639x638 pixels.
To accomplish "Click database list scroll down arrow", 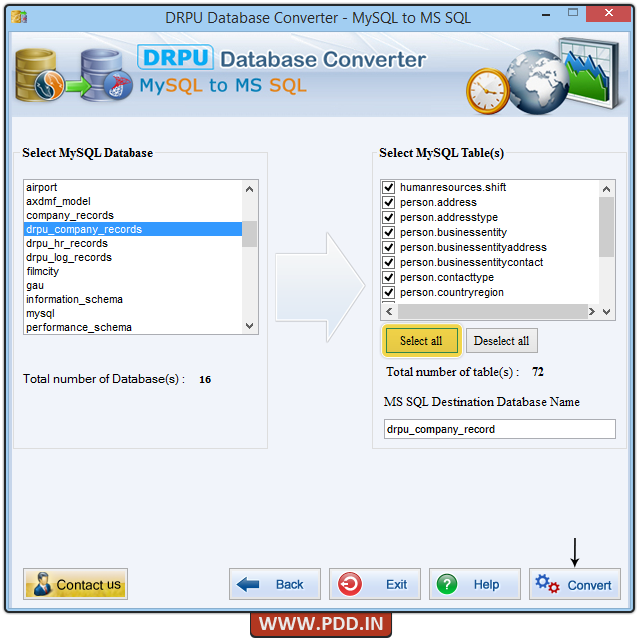I will 249,326.
